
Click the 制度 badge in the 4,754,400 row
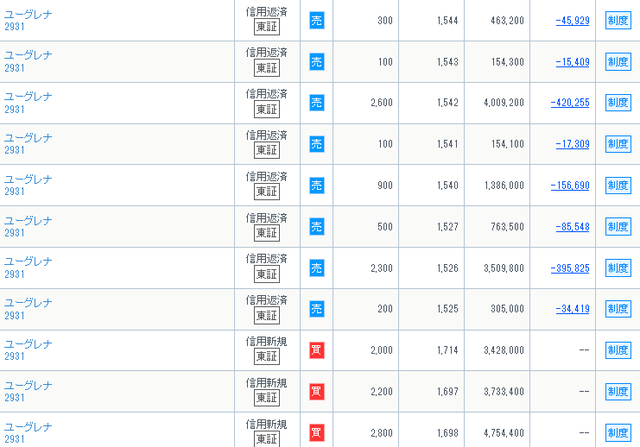[618, 433]
